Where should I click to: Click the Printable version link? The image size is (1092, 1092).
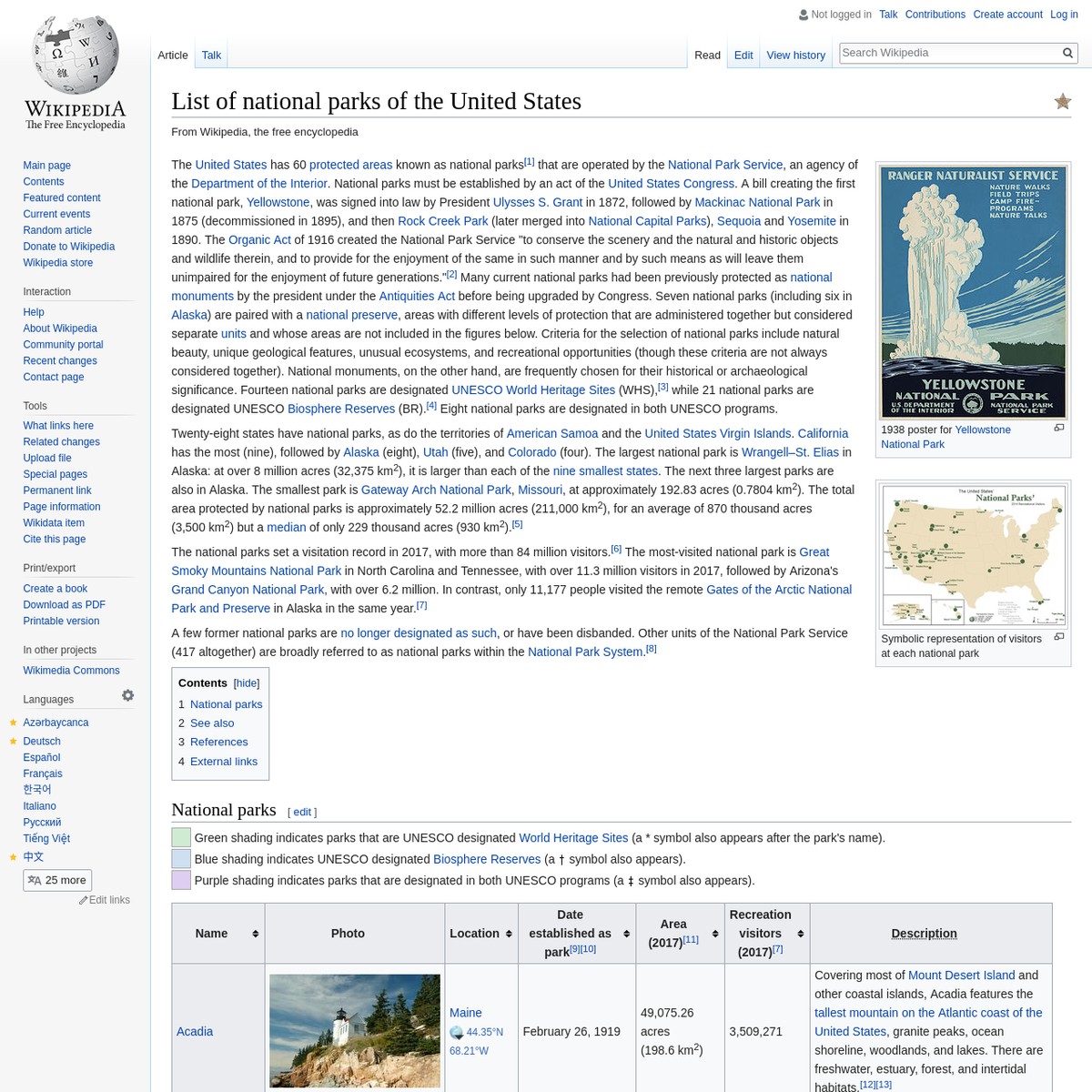coord(61,622)
